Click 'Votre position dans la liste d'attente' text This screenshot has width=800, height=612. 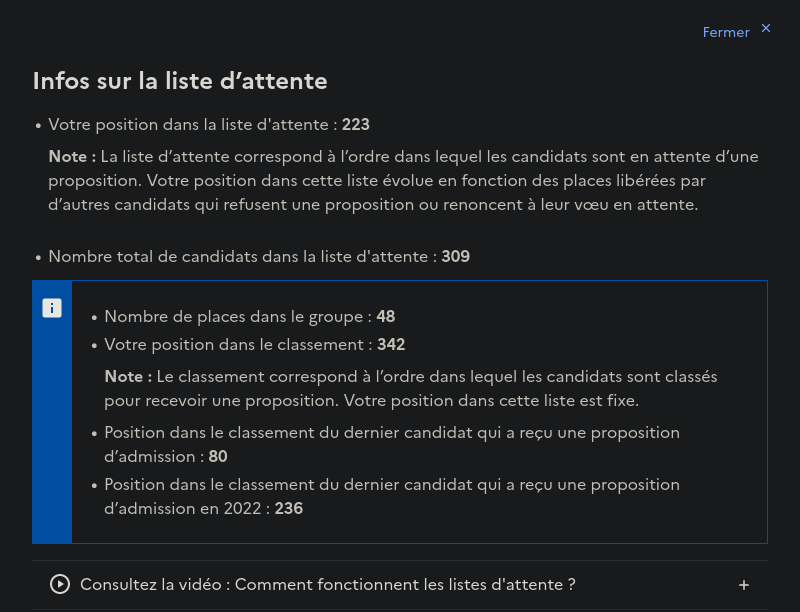click(x=190, y=125)
